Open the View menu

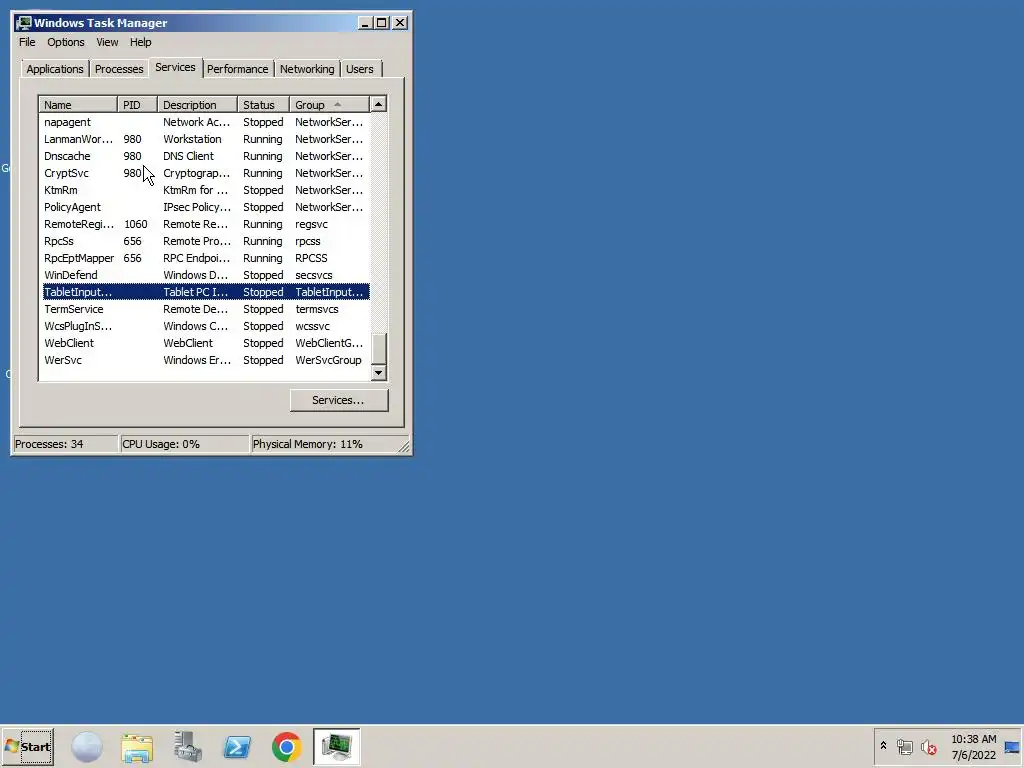[107, 42]
